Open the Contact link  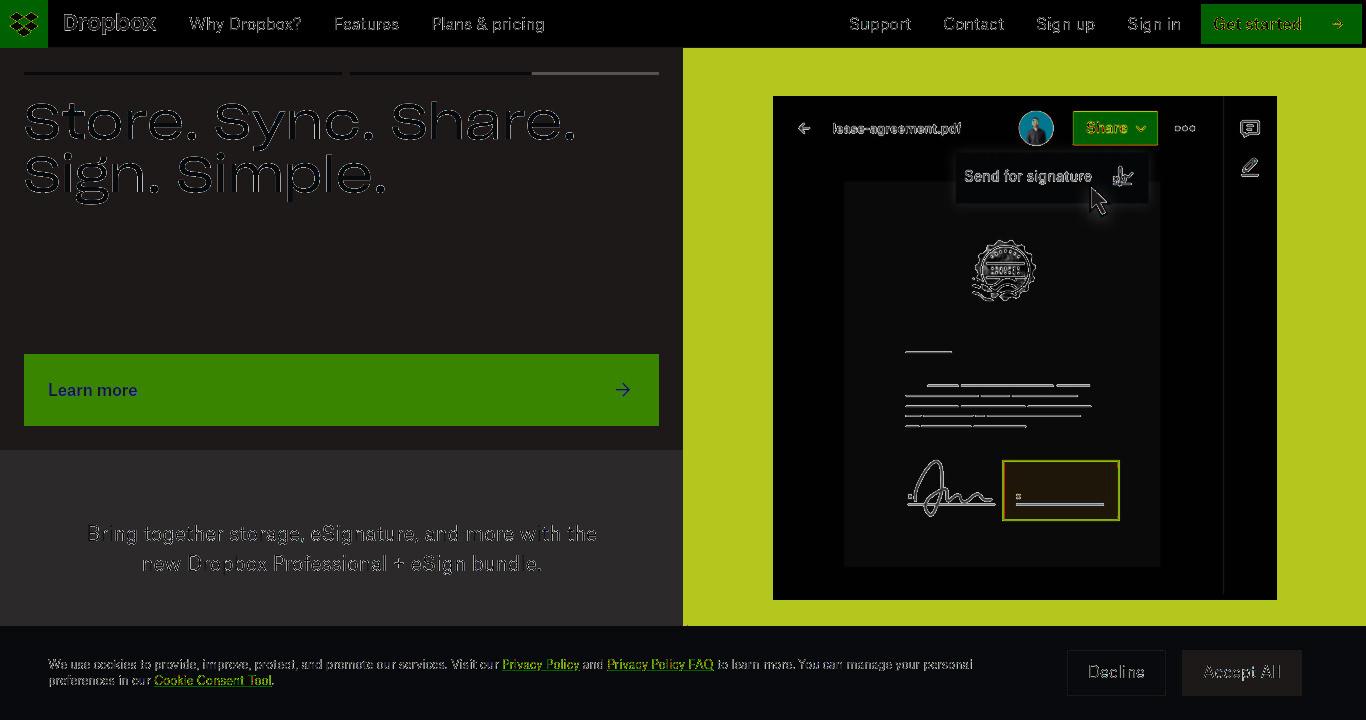pos(973,24)
